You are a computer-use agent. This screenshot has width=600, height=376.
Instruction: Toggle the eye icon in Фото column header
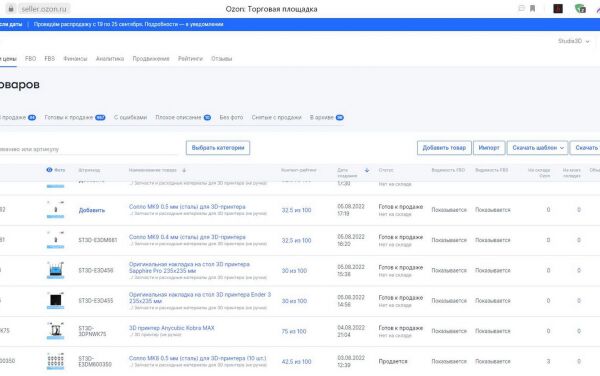pyautogui.click(x=49, y=170)
